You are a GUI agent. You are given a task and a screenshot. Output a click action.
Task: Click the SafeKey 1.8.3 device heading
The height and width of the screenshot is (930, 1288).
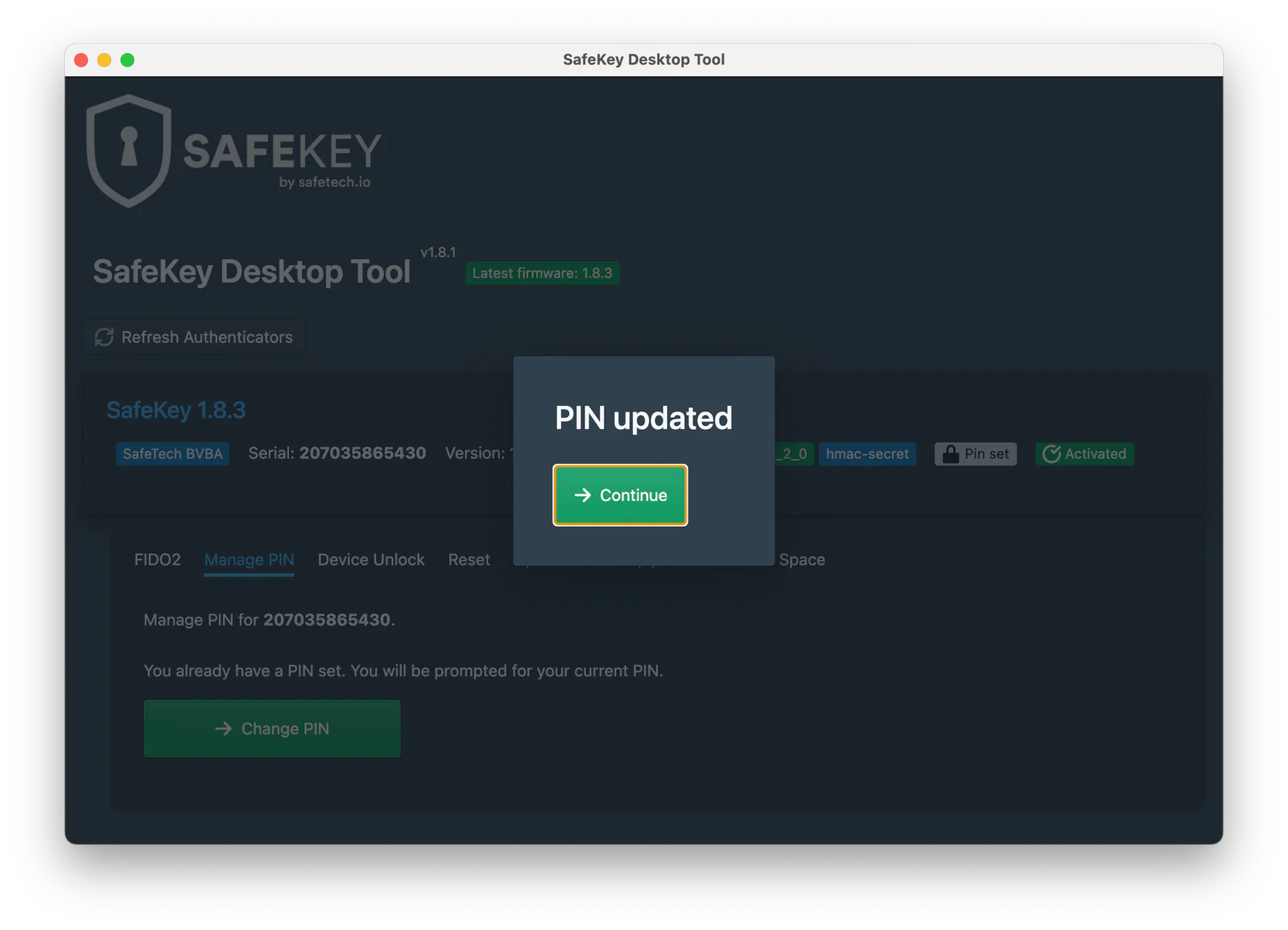[x=176, y=411]
